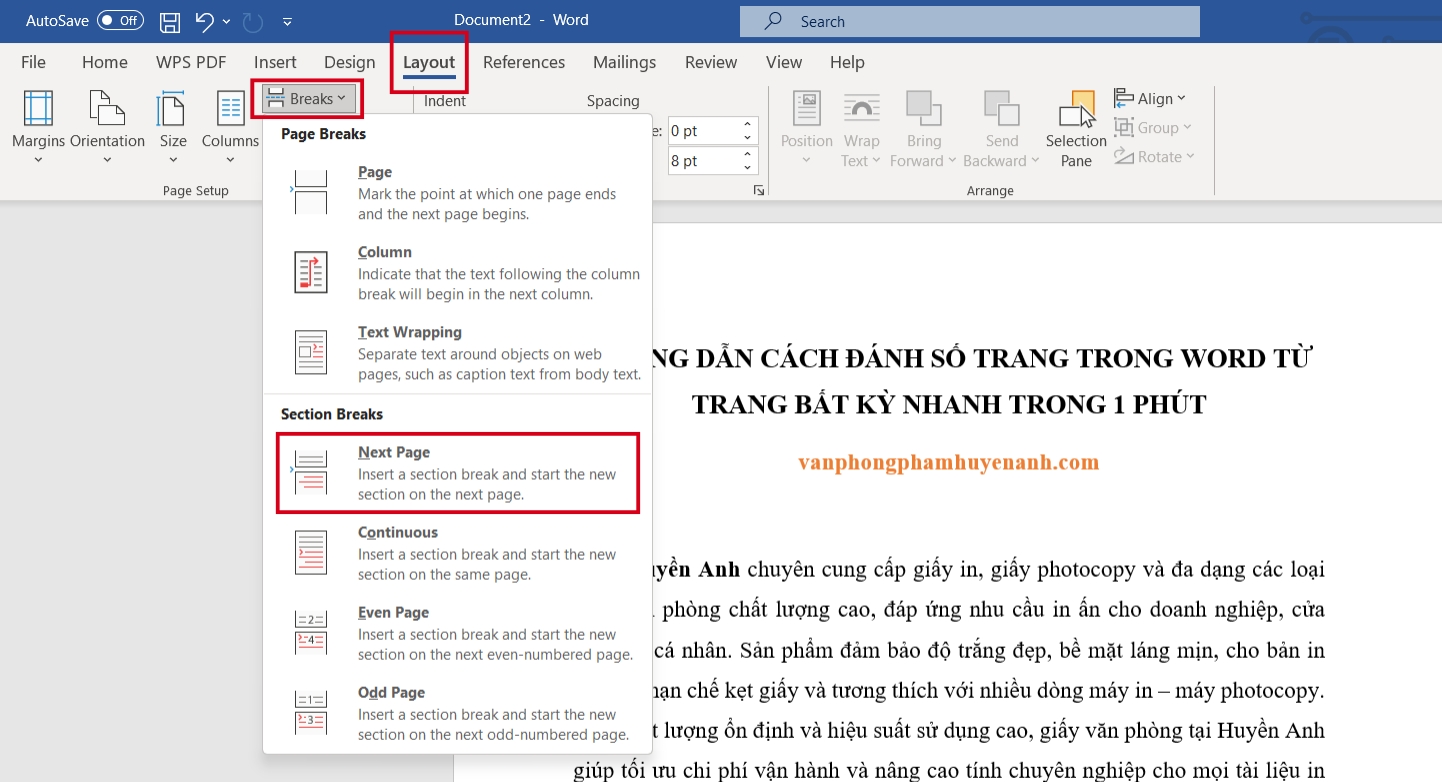Select Page break option
Image resolution: width=1442 pixels, height=782 pixels.
tap(457, 192)
